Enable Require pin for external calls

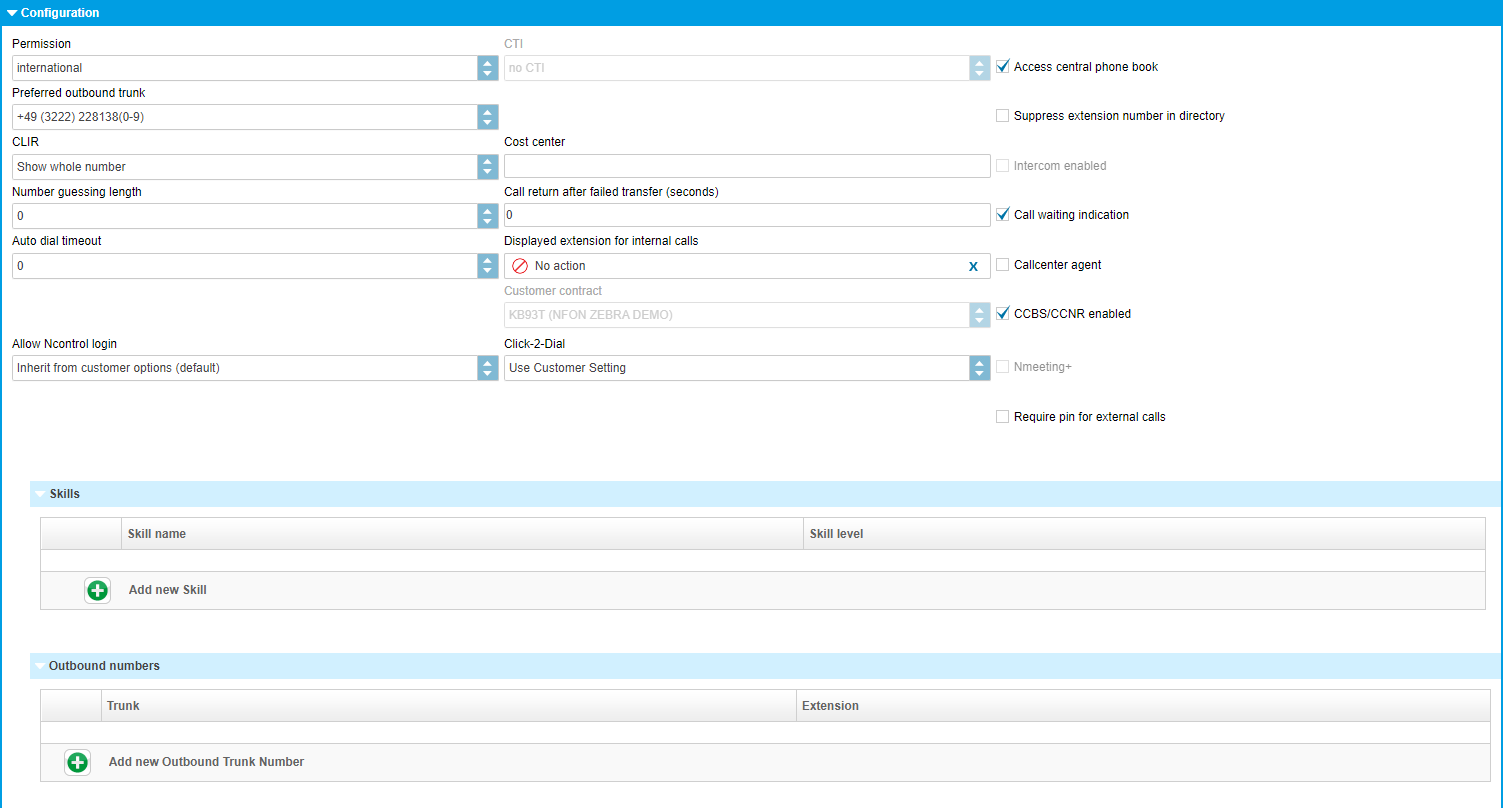pos(1003,417)
